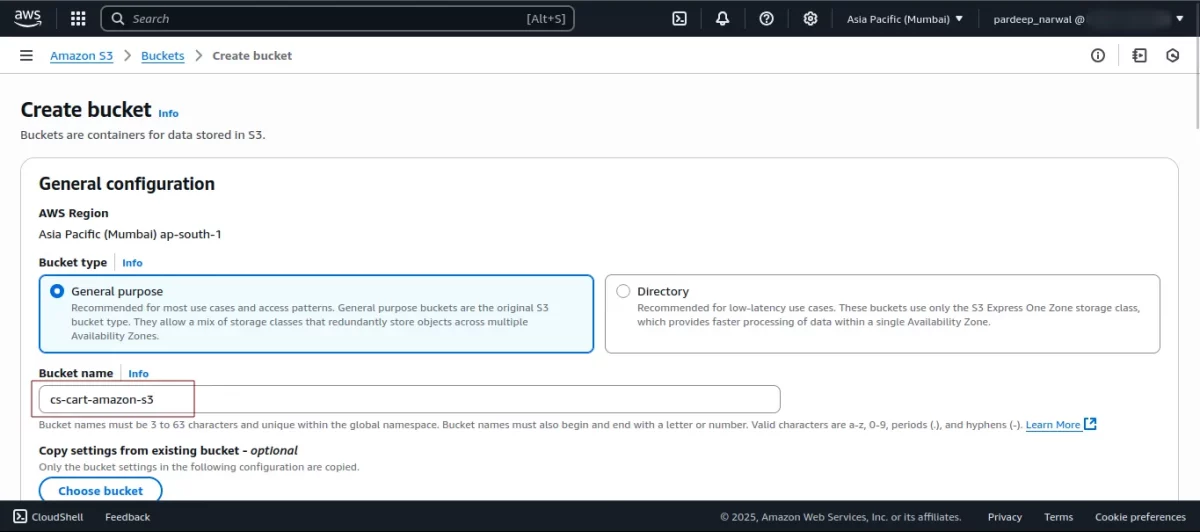Open Cookie preferences in the footer

point(1140,517)
